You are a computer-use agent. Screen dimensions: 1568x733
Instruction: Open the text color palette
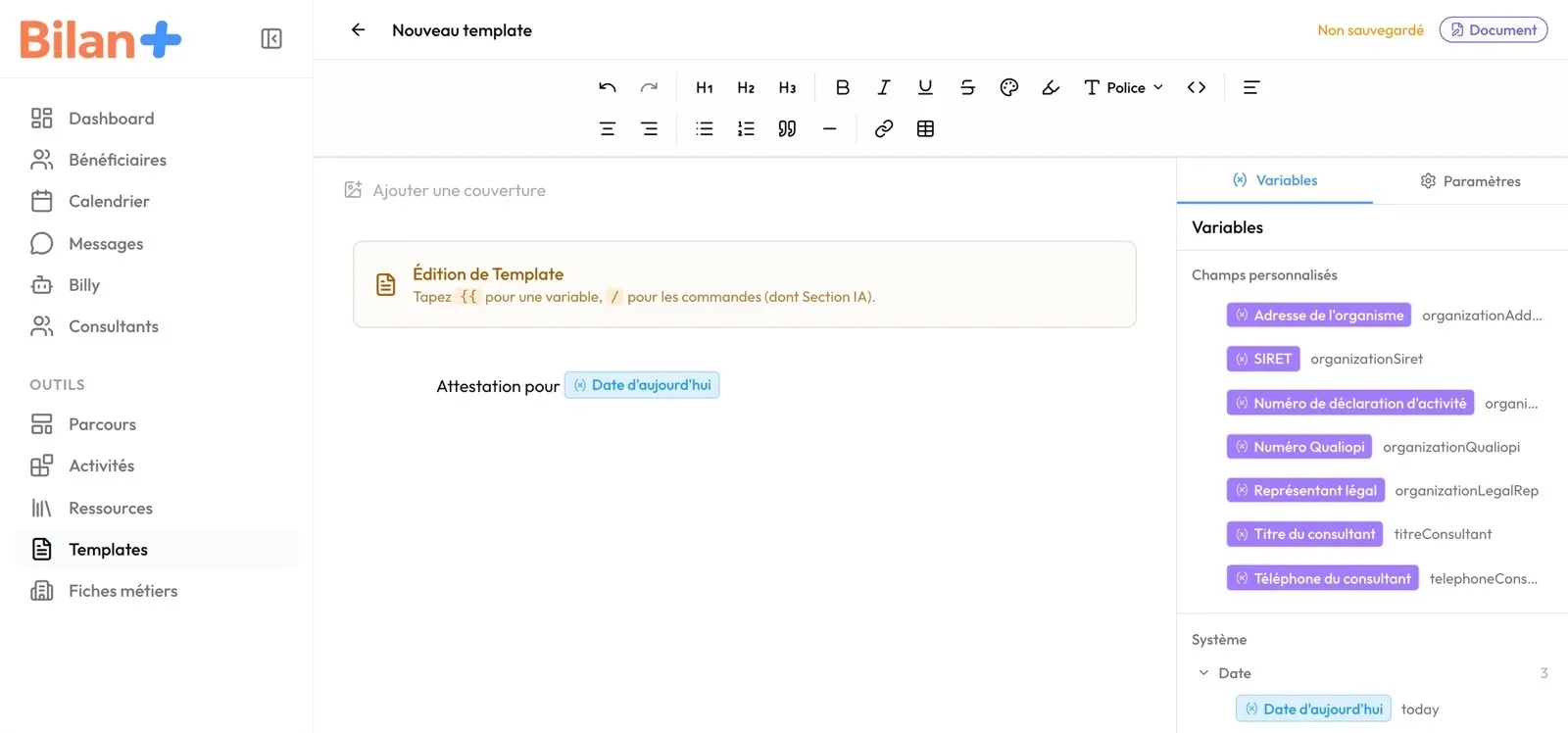(1009, 87)
